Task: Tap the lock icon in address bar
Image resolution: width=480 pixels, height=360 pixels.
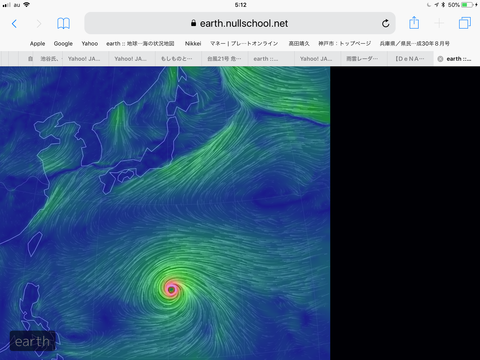Action: [x=193, y=23]
